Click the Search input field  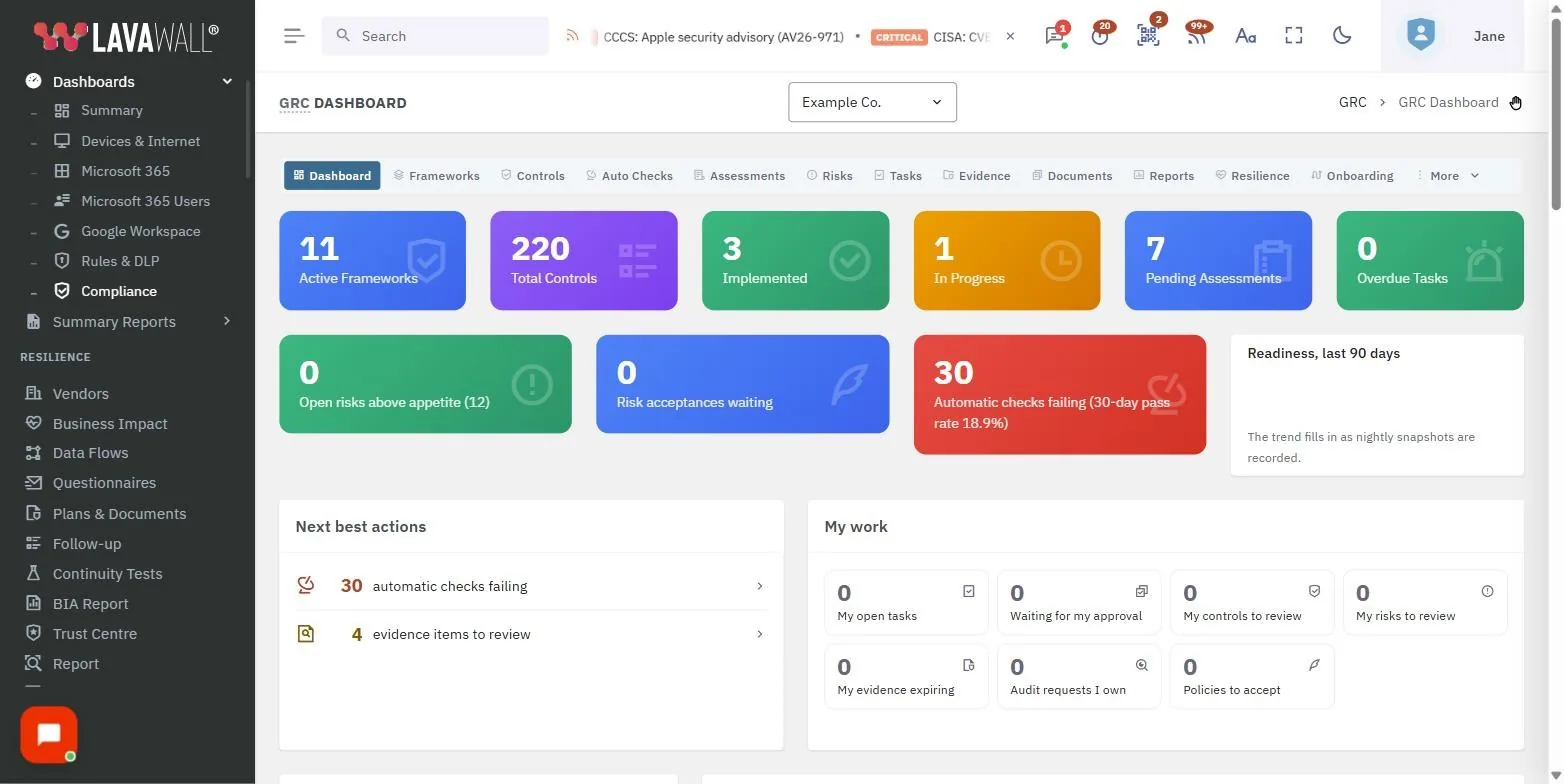pos(435,36)
